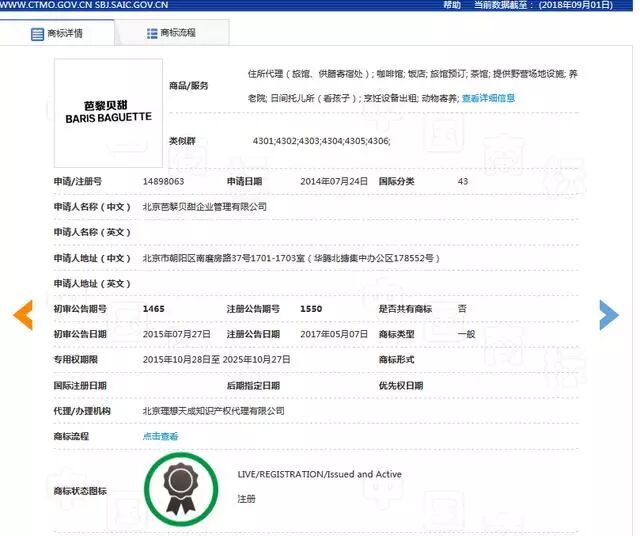
Task: Select agency 北京理想天成知识产权代理有限公司
Action: click(x=213, y=411)
